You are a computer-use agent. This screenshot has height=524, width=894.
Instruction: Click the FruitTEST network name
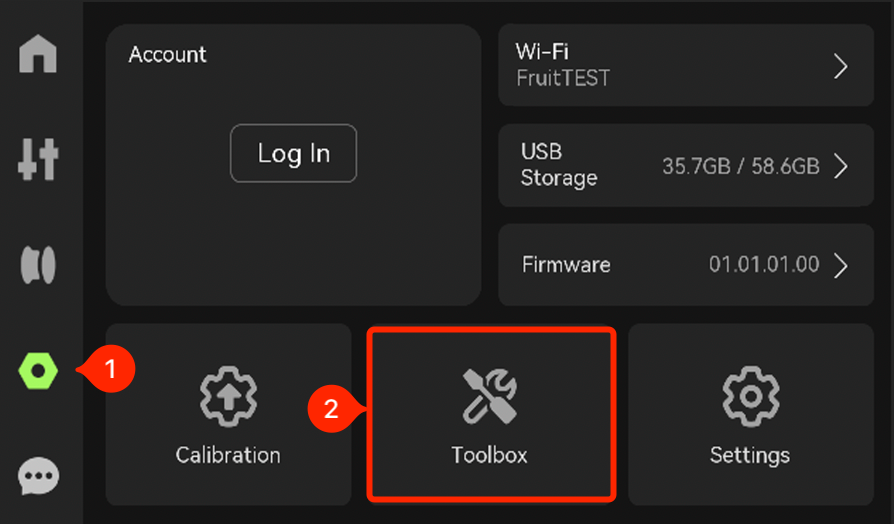[563, 78]
